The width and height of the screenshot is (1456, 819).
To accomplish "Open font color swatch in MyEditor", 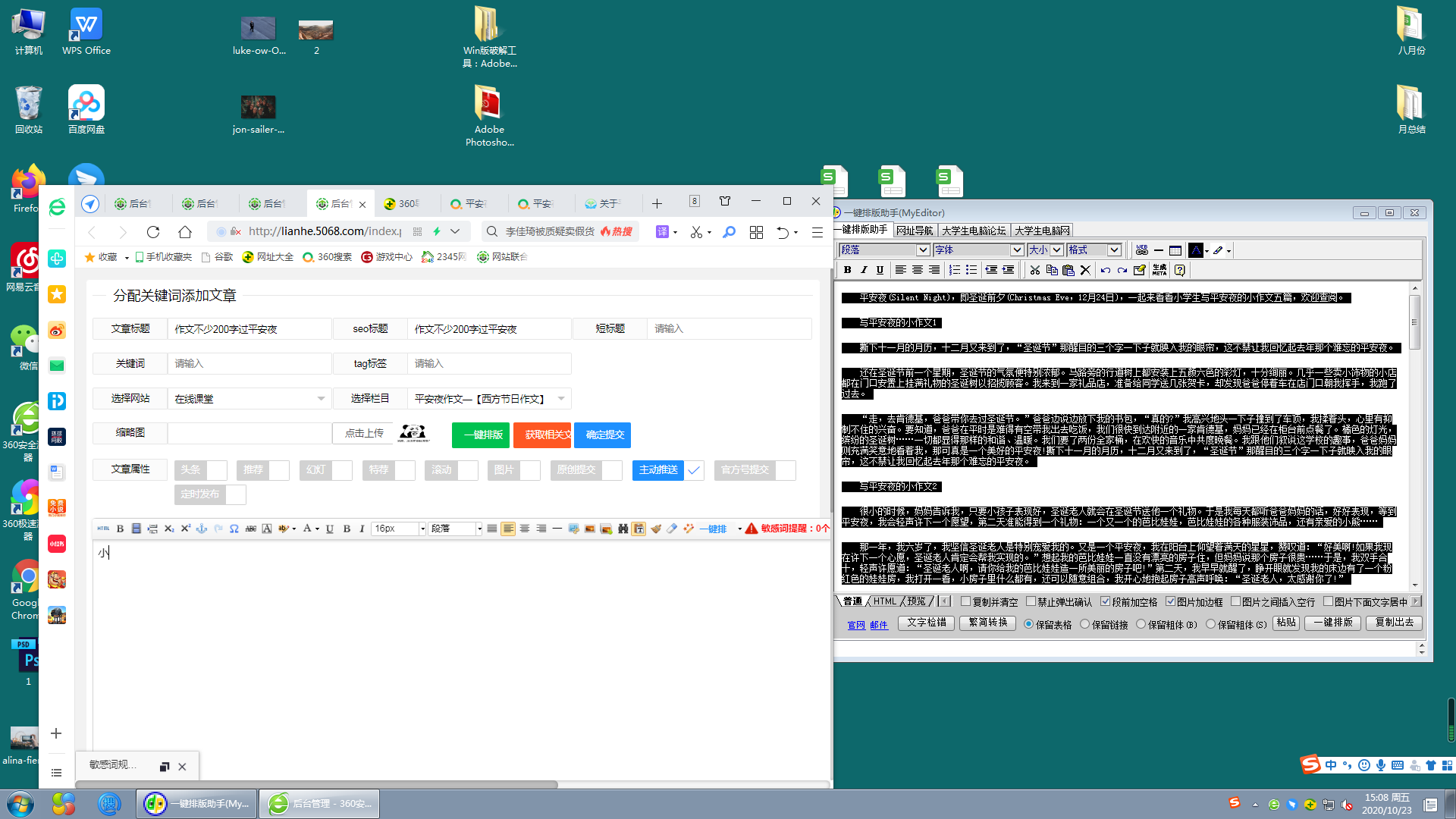I will click(1196, 250).
